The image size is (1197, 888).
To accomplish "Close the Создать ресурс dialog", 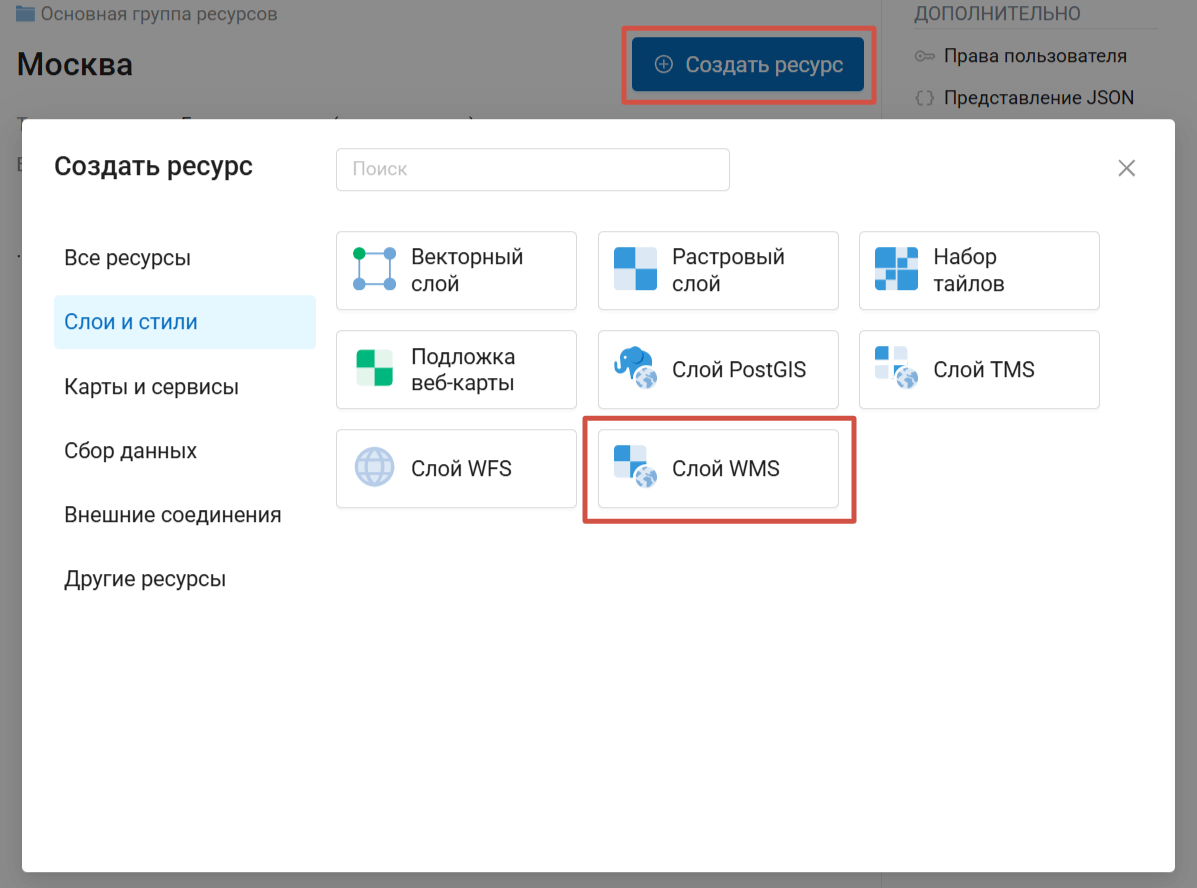I will (1126, 168).
